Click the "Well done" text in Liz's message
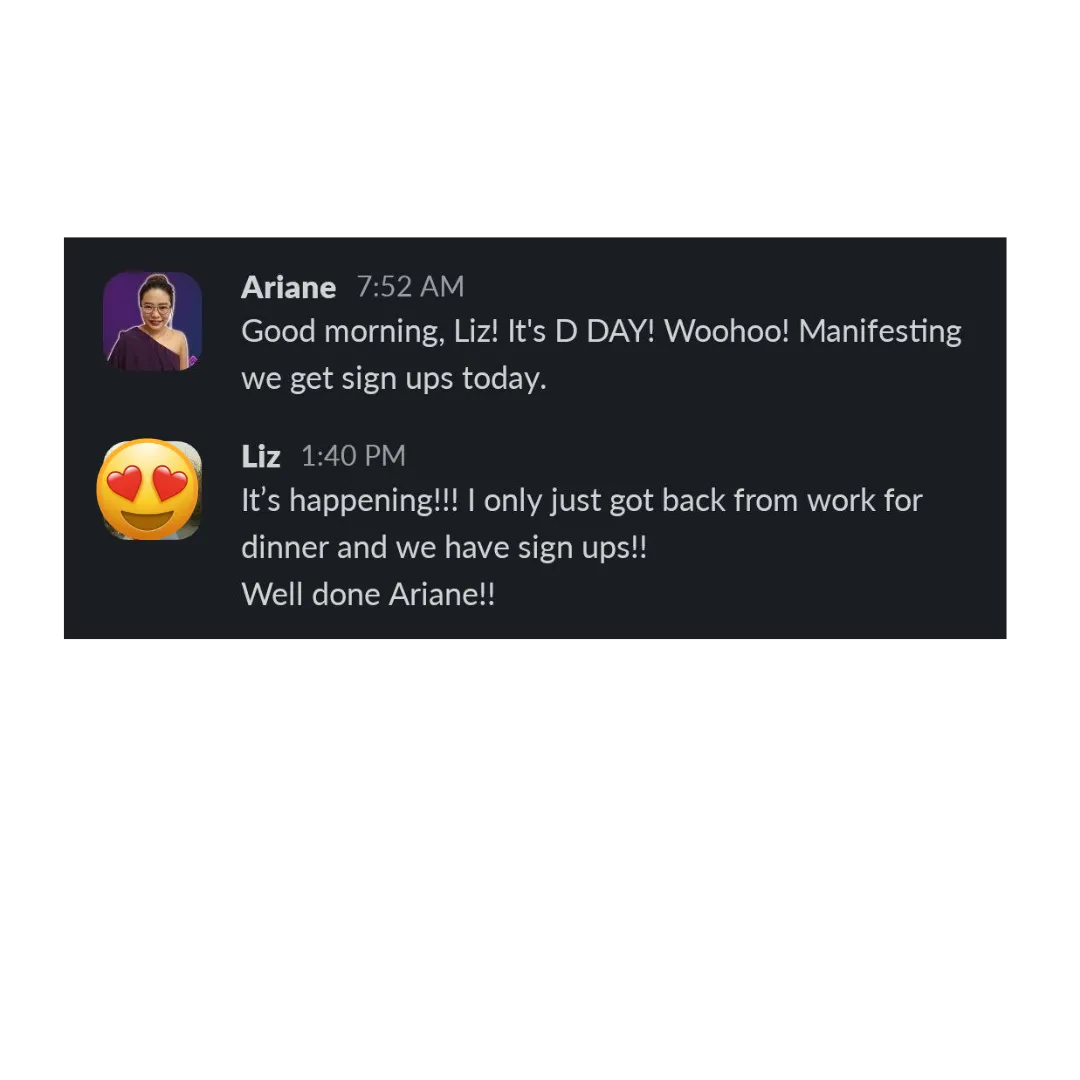Viewport: 1080px width, 1080px height. [311, 594]
